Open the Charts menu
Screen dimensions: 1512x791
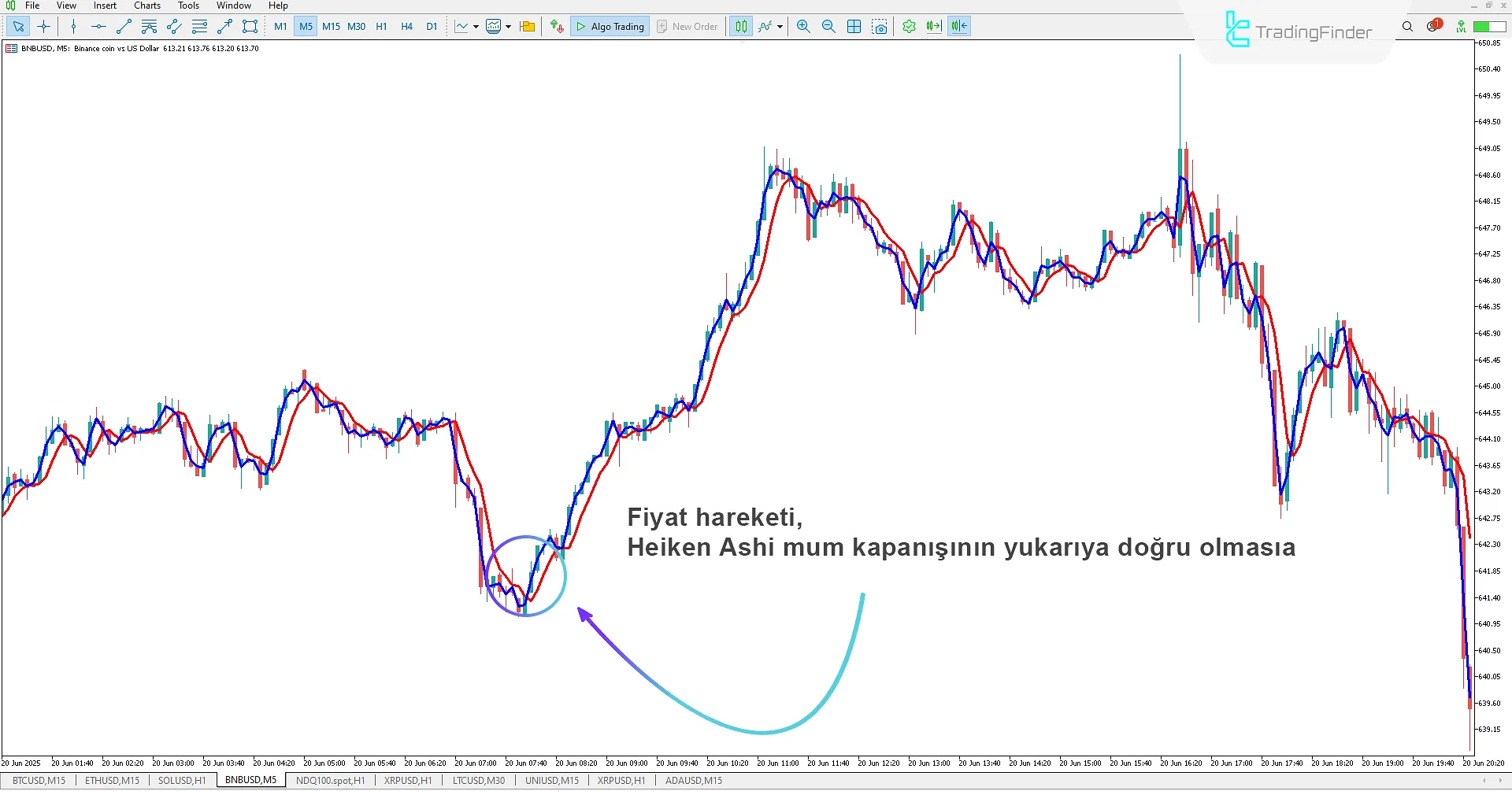146,6
